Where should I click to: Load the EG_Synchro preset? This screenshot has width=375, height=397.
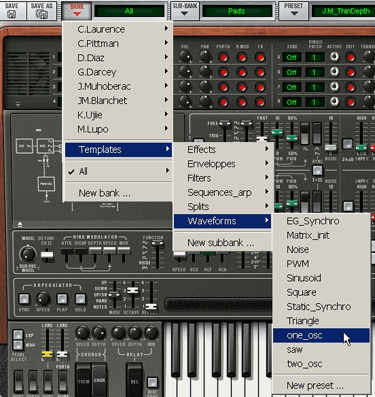click(x=321, y=221)
